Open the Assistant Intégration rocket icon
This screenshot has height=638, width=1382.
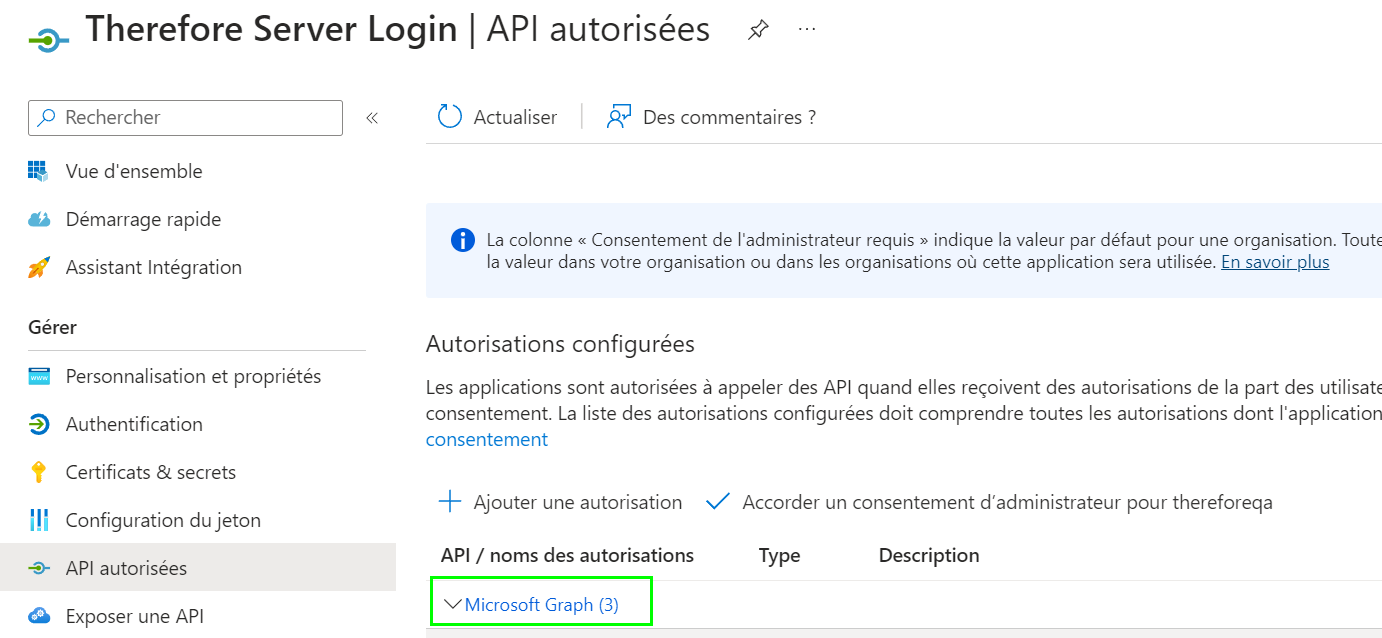click(37, 267)
